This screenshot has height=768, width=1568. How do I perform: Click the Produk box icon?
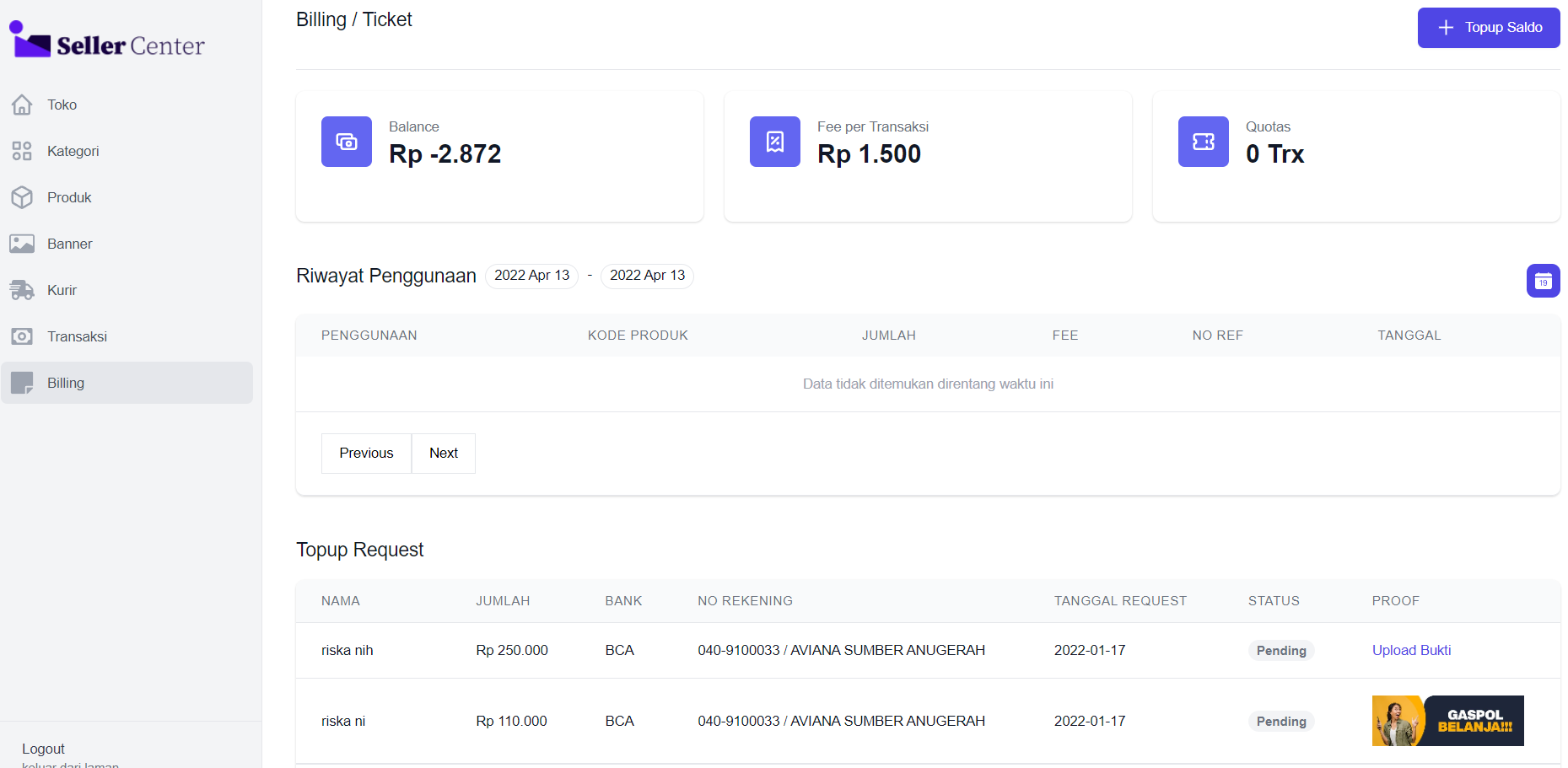(22, 197)
